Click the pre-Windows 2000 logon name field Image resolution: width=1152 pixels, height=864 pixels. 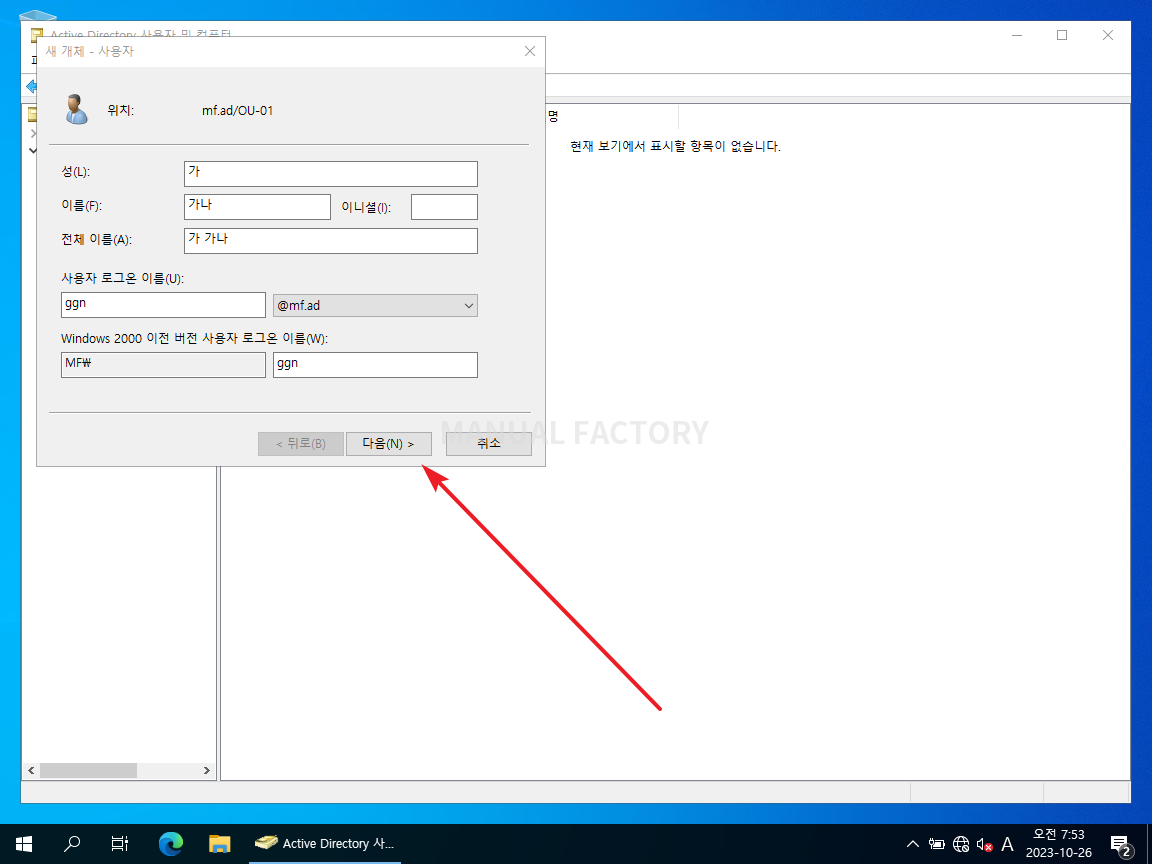[x=375, y=365]
